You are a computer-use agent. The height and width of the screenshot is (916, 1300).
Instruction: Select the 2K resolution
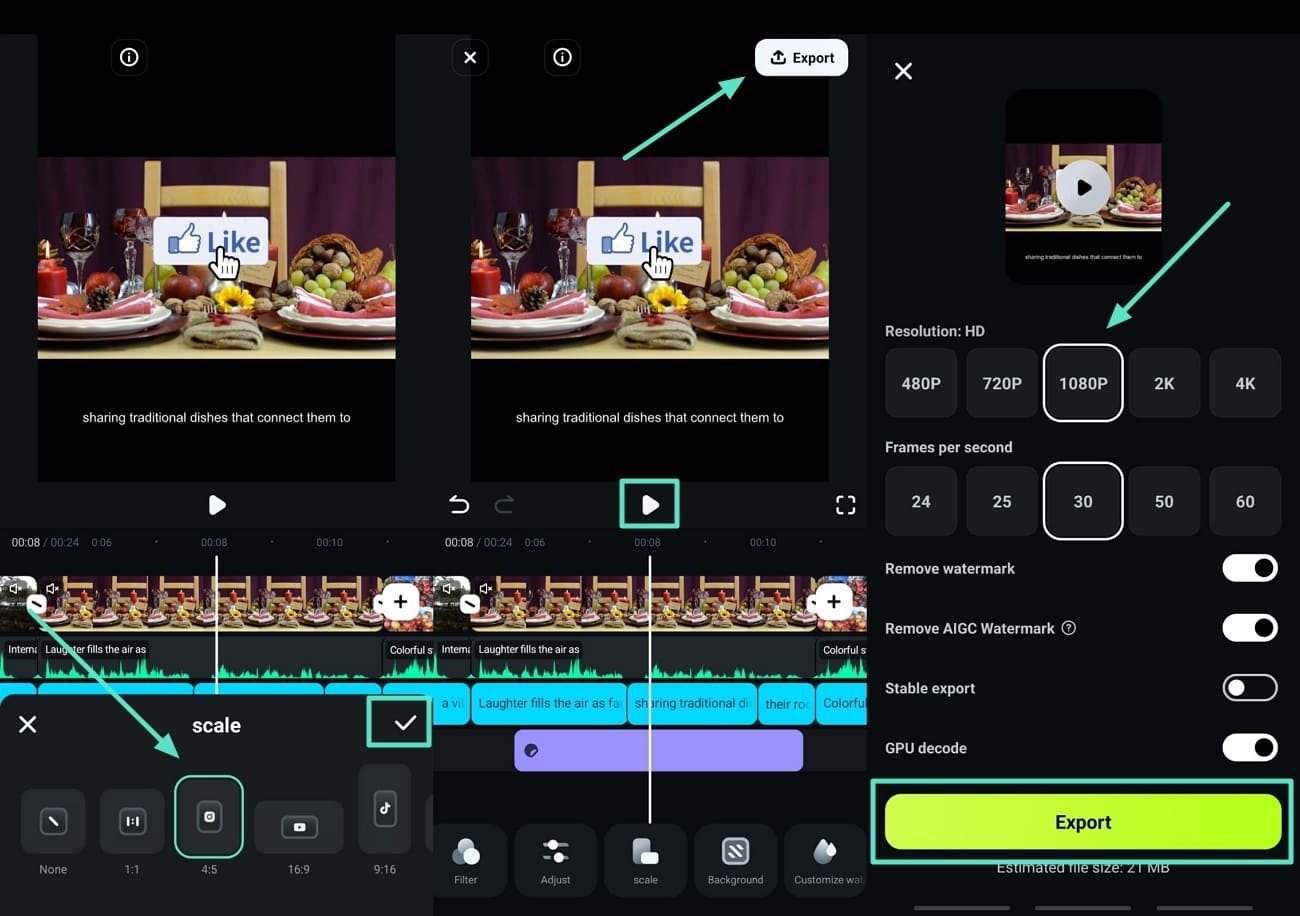click(1164, 383)
